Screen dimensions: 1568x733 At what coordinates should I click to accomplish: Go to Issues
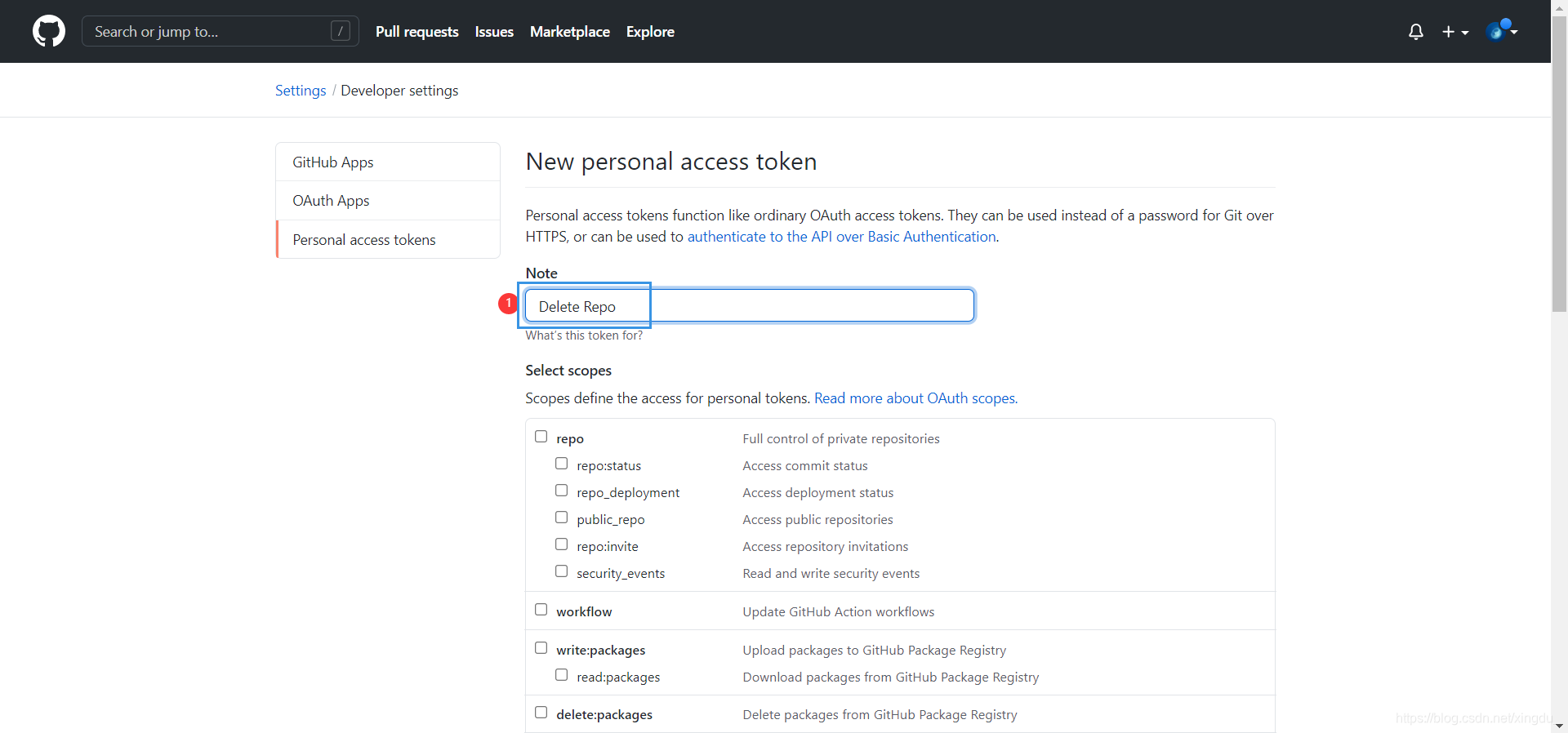[494, 32]
